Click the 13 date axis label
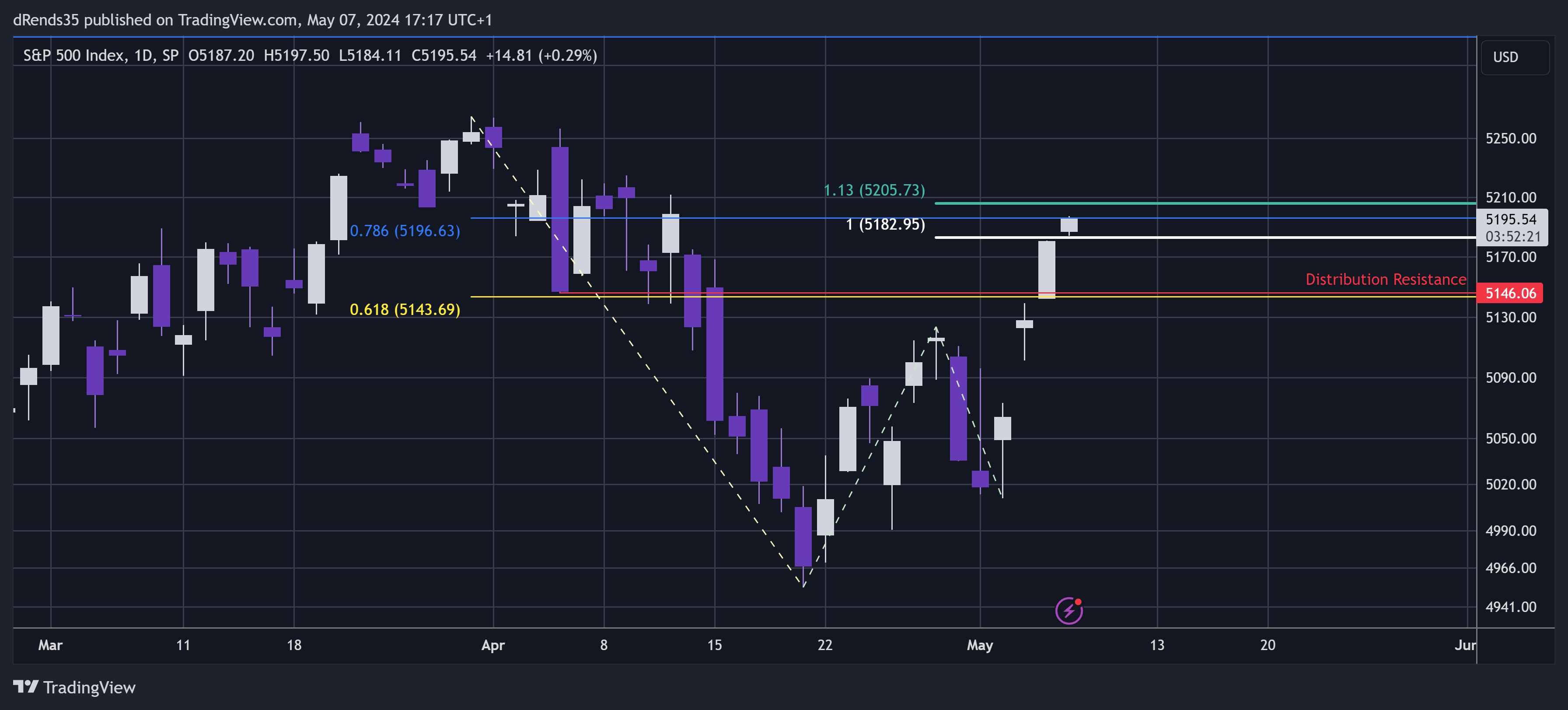Viewport: 1568px width, 710px height. coord(1157,645)
